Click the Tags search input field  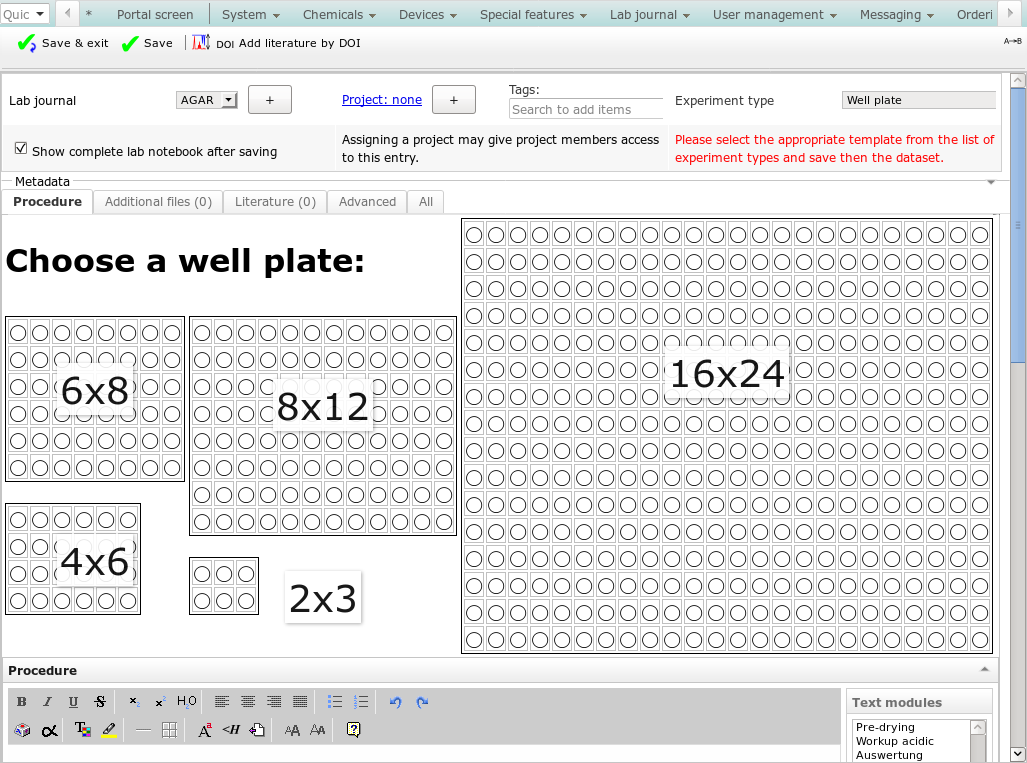tap(585, 109)
